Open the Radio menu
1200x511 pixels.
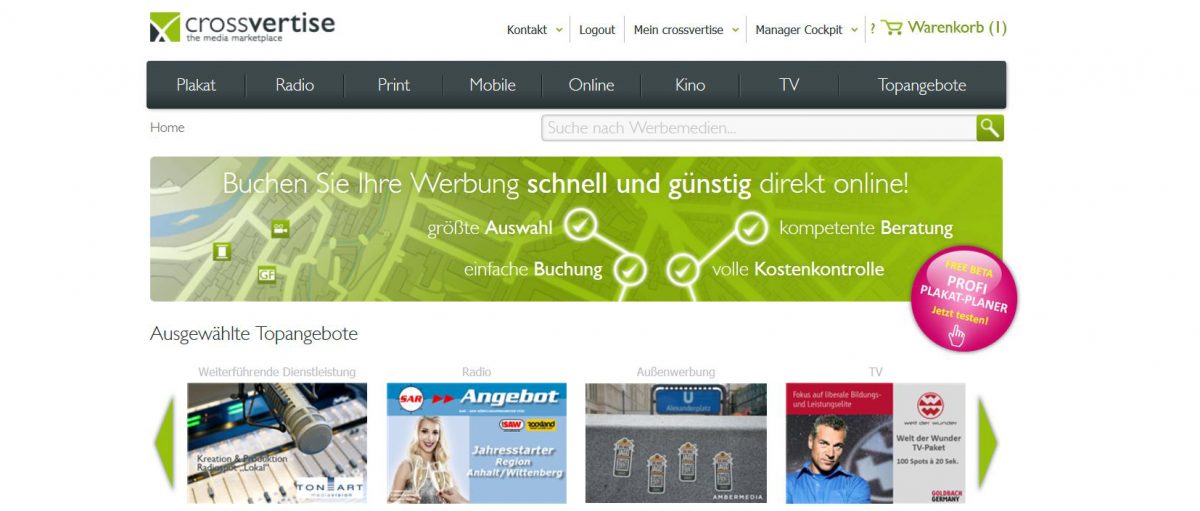(x=295, y=85)
